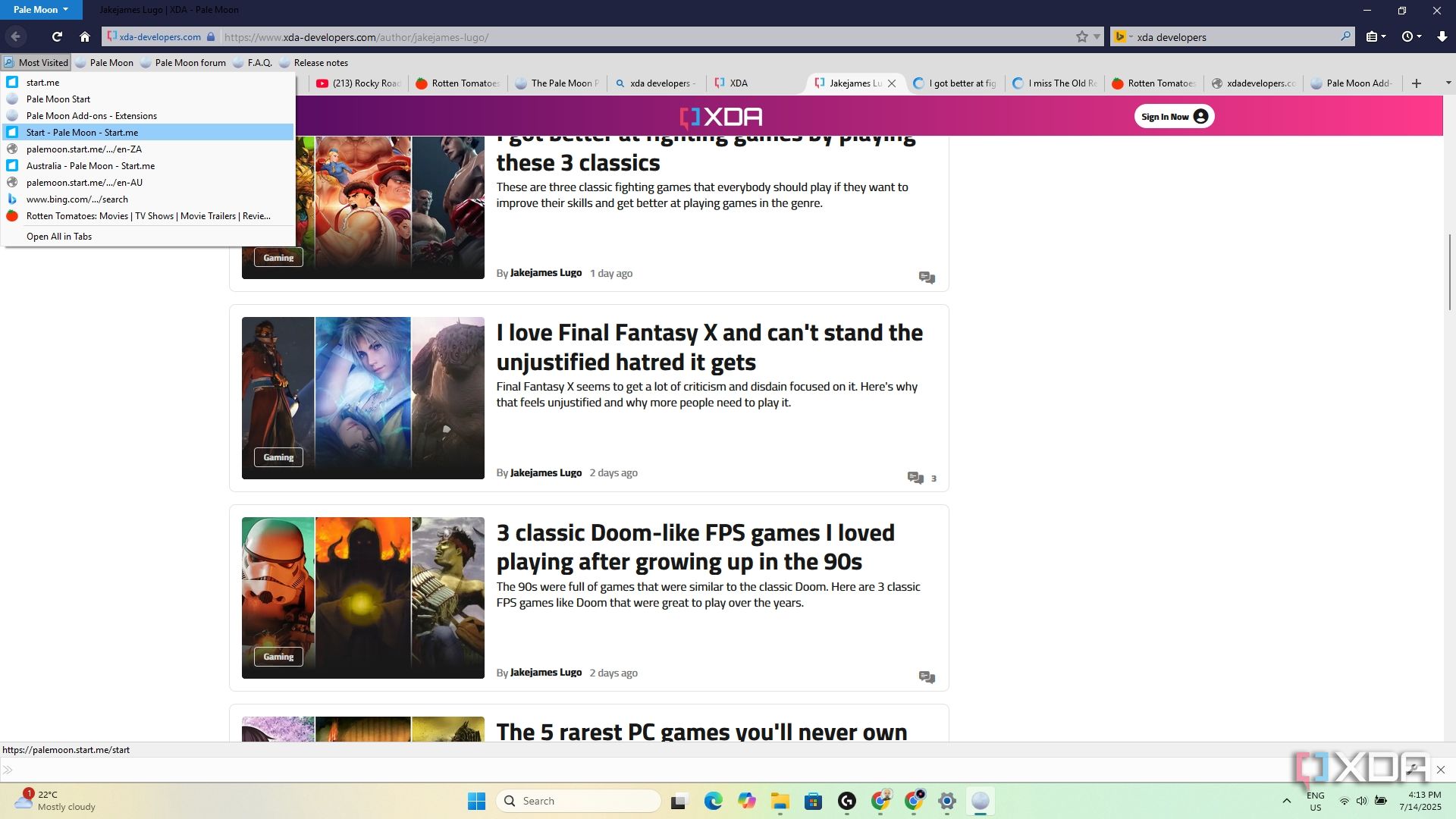Click the Windows Start button on taskbar
The image size is (1456, 819).
[476, 801]
